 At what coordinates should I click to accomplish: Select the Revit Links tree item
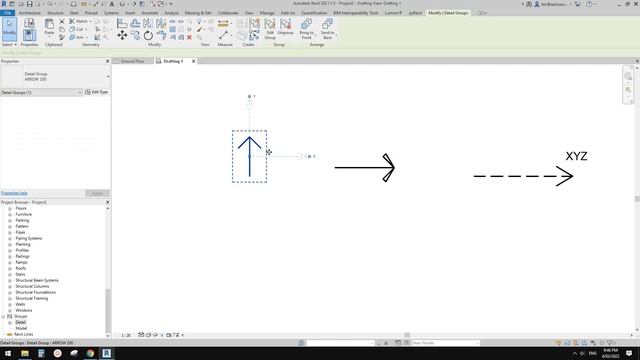click(23, 334)
